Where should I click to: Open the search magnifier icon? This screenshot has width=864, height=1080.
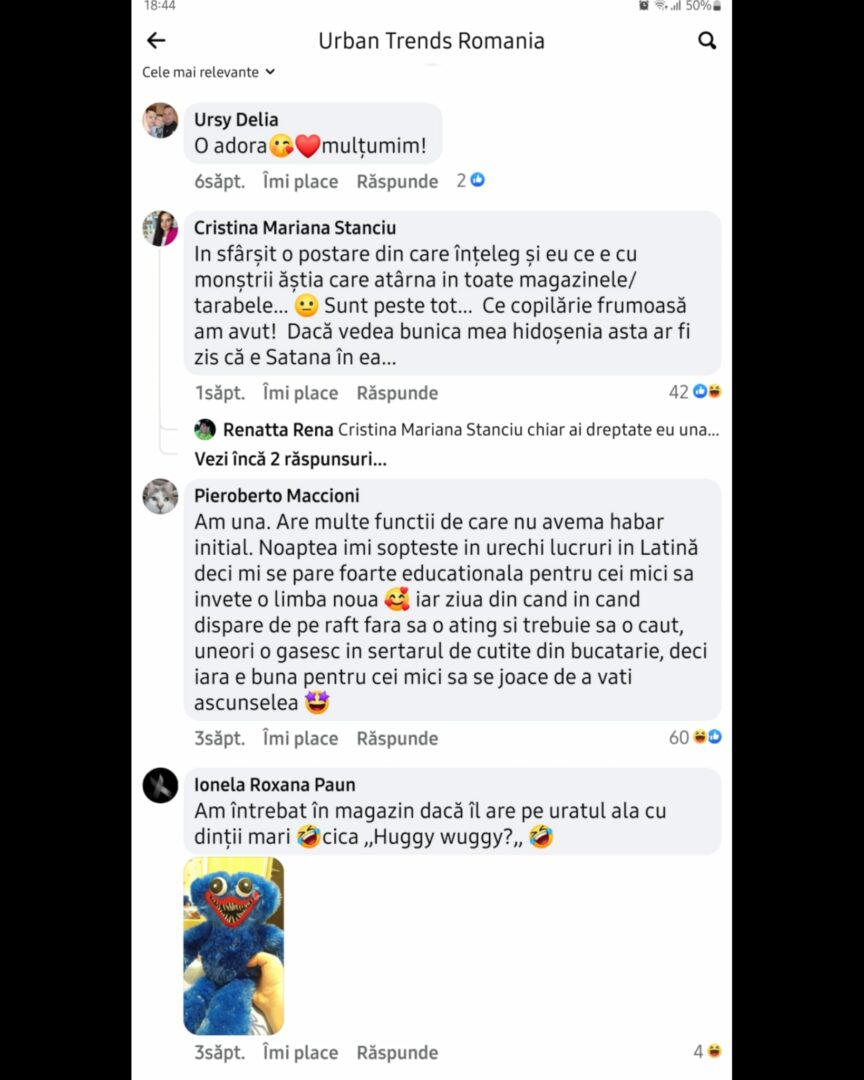(x=707, y=41)
